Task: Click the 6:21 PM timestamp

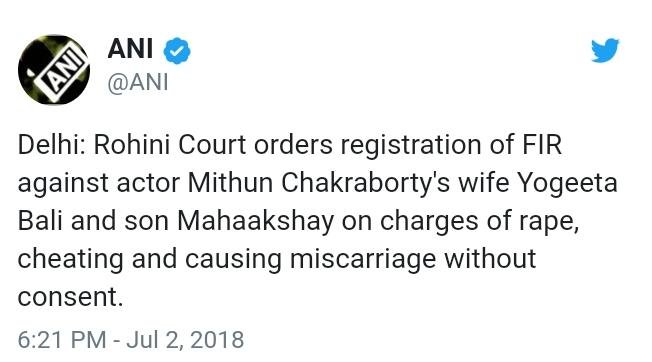Action: click(x=62, y=340)
